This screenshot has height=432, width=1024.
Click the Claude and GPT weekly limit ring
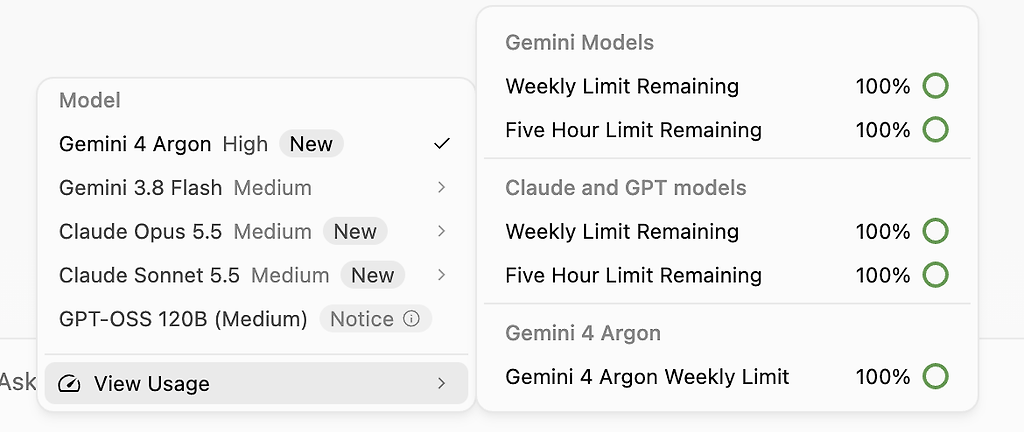[935, 231]
